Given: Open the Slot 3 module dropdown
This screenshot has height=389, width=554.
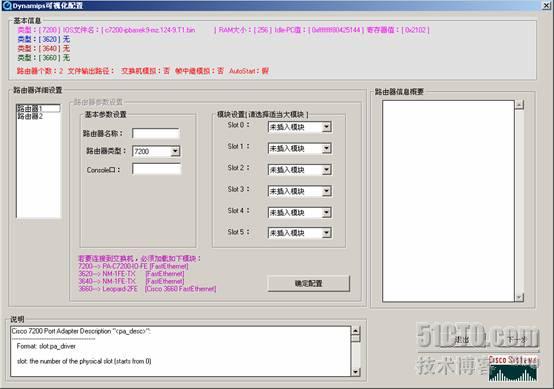Looking at the screenshot, I should pyautogui.click(x=299, y=191).
